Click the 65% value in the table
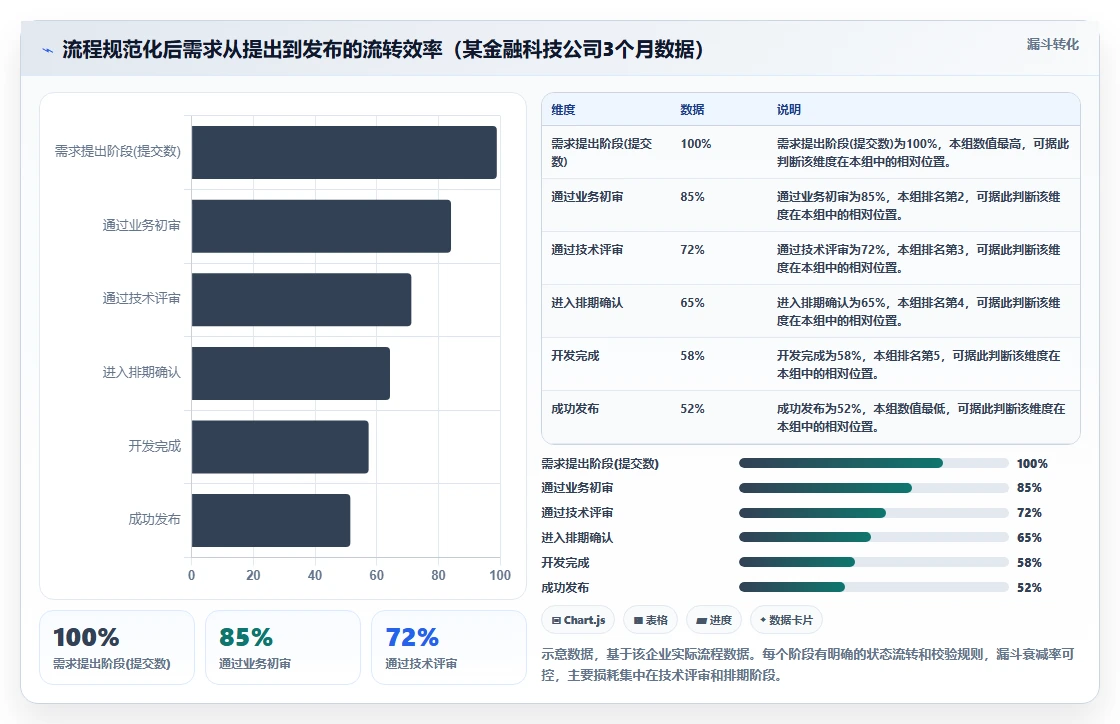Screen dimensions: 1120x724 coord(692,303)
